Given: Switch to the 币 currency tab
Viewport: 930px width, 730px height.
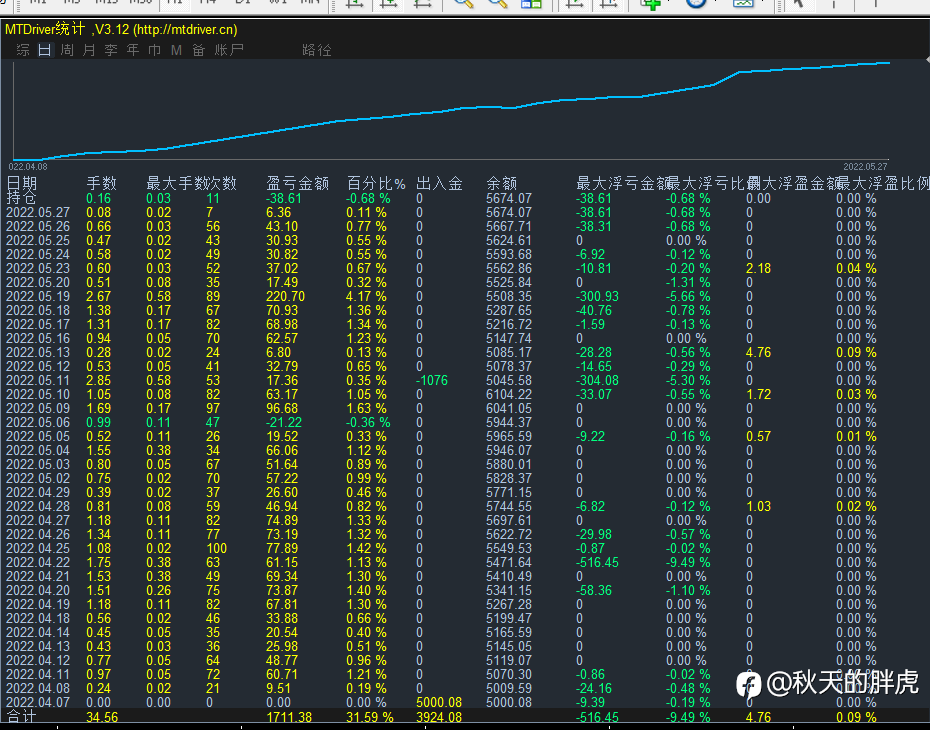Looking at the screenshot, I should point(155,50).
